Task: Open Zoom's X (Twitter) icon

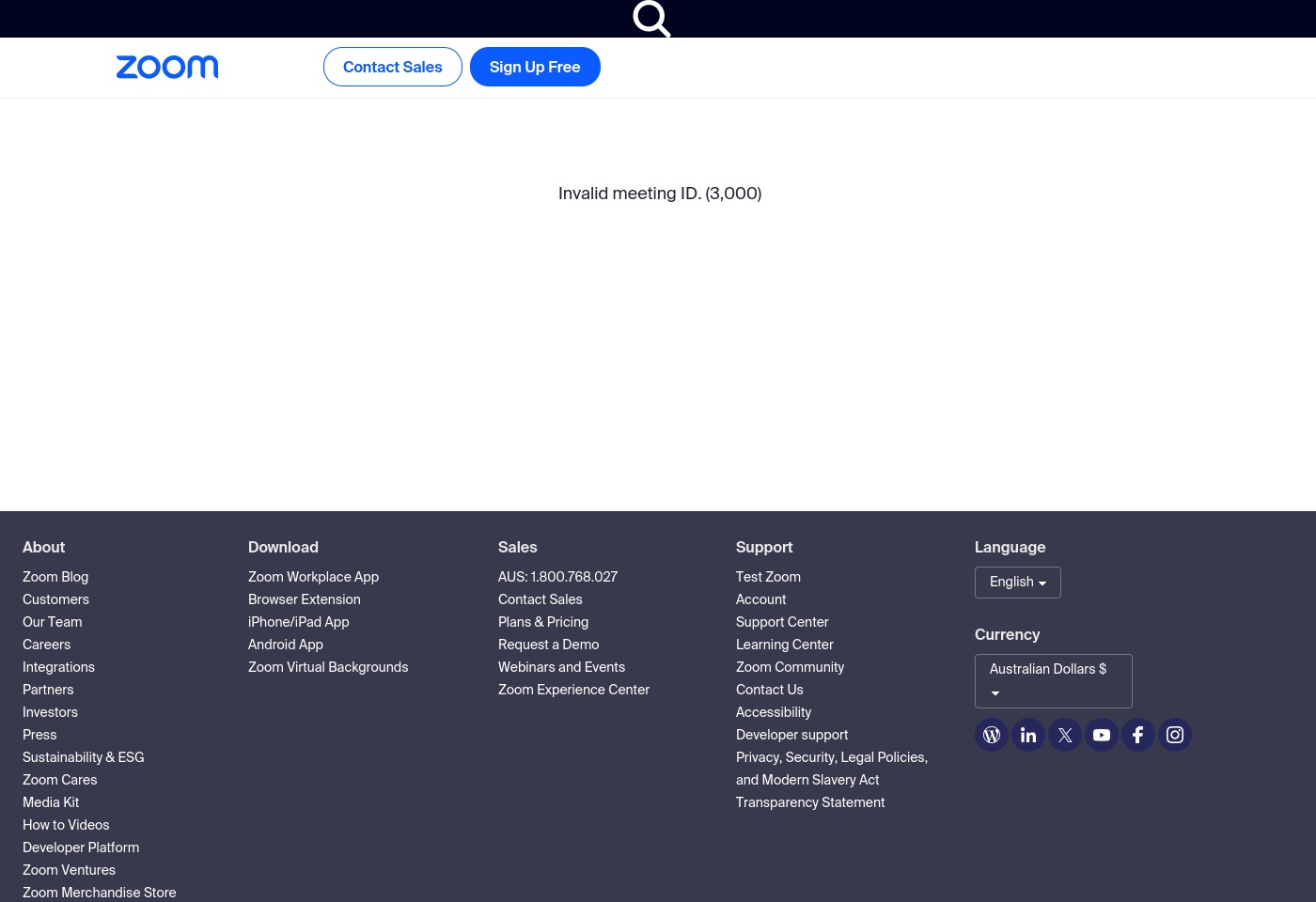Action: [x=1065, y=735]
